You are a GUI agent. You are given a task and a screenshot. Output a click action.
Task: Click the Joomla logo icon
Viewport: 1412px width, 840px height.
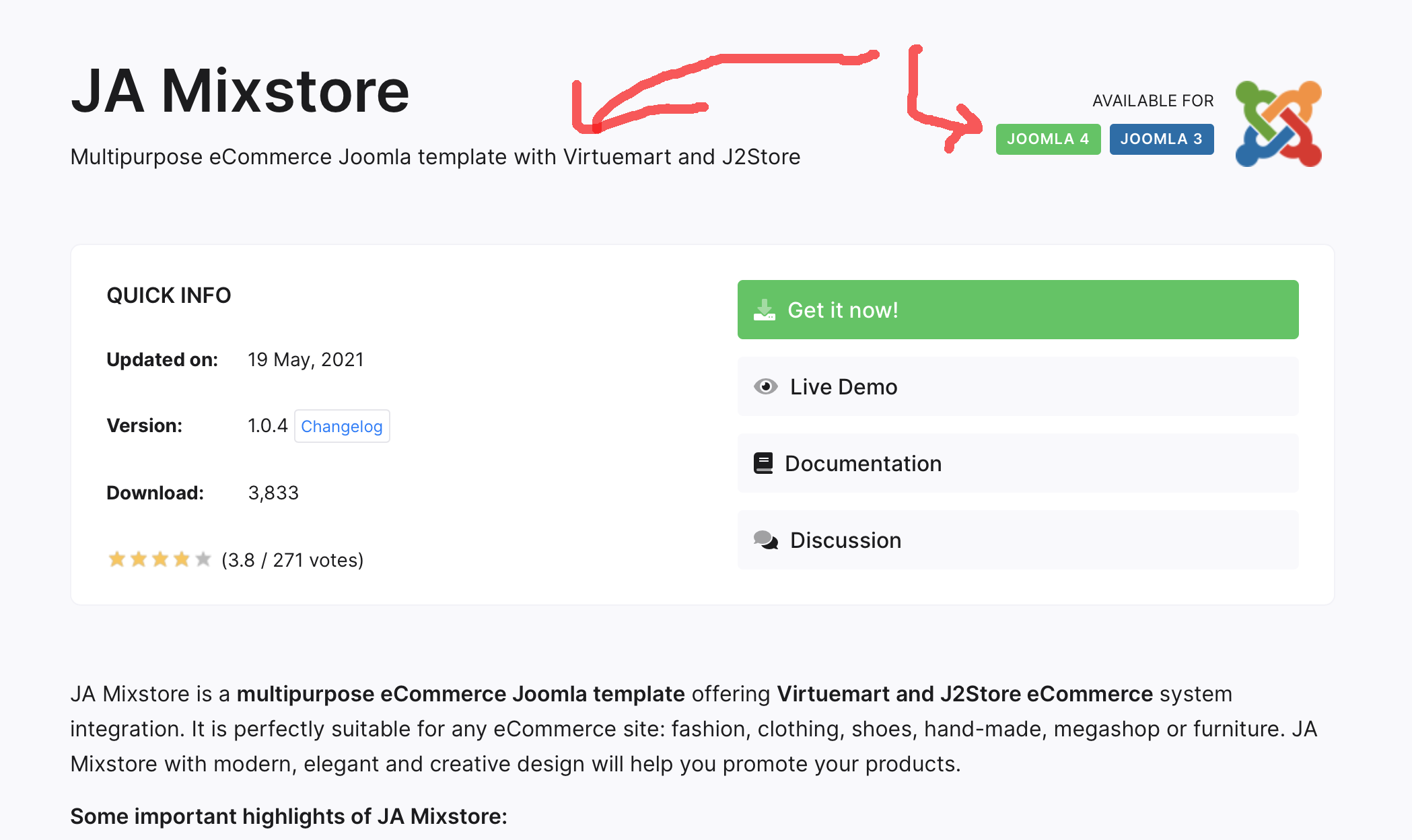coord(1278,124)
